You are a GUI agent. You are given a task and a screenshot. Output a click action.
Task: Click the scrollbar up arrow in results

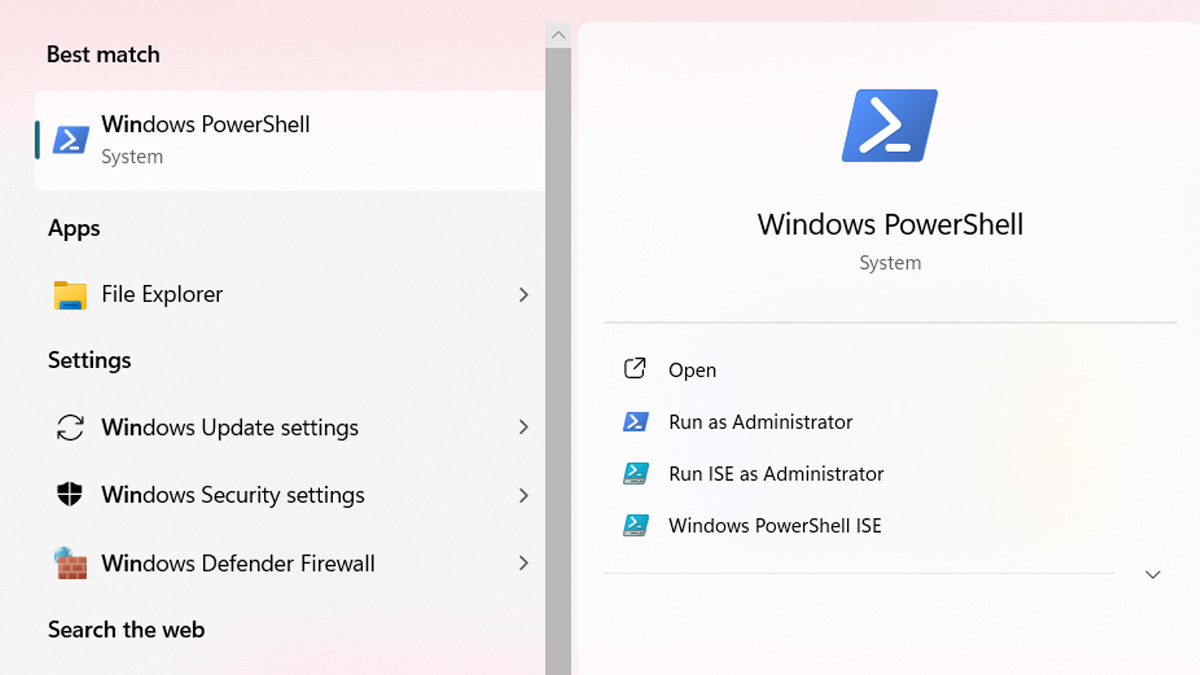[x=558, y=35]
